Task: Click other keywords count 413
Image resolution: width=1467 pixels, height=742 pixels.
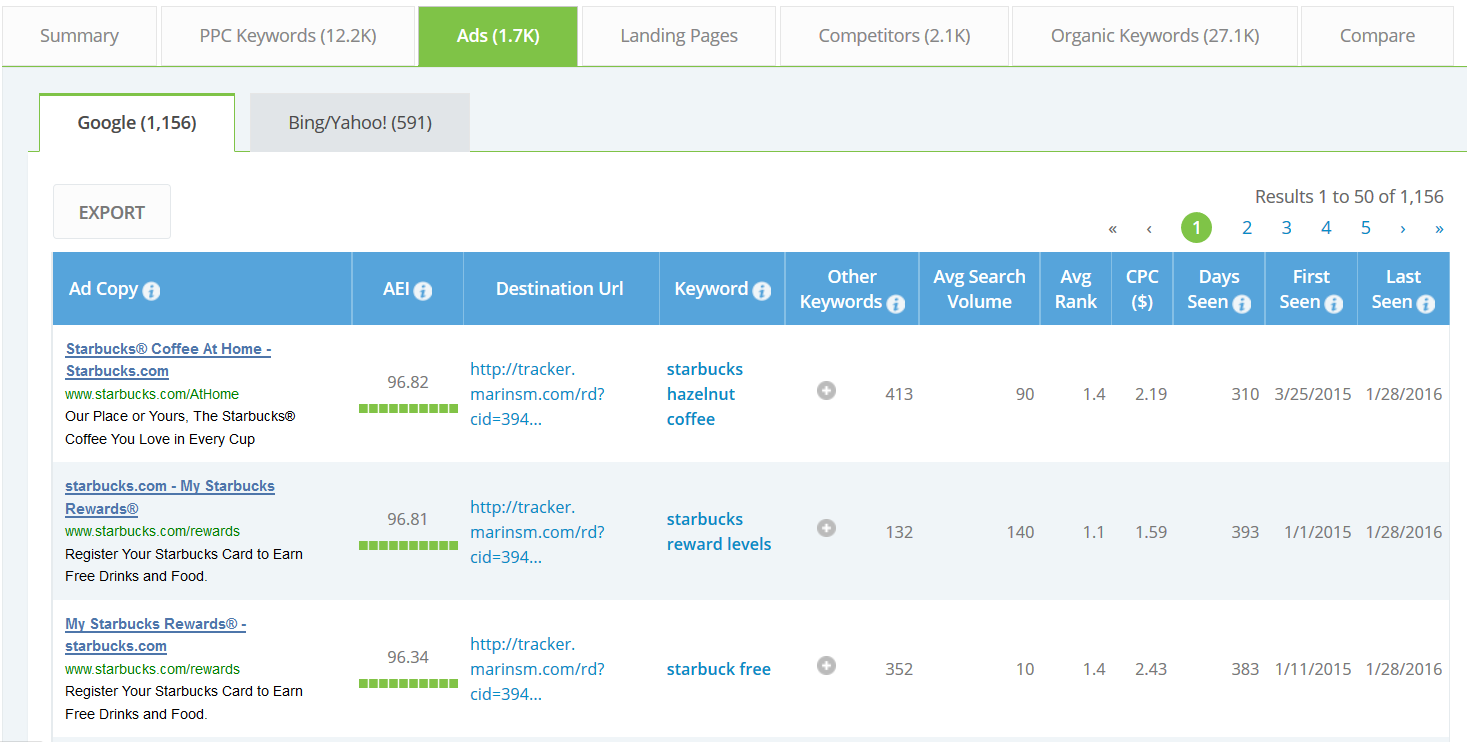Action: tap(899, 394)
